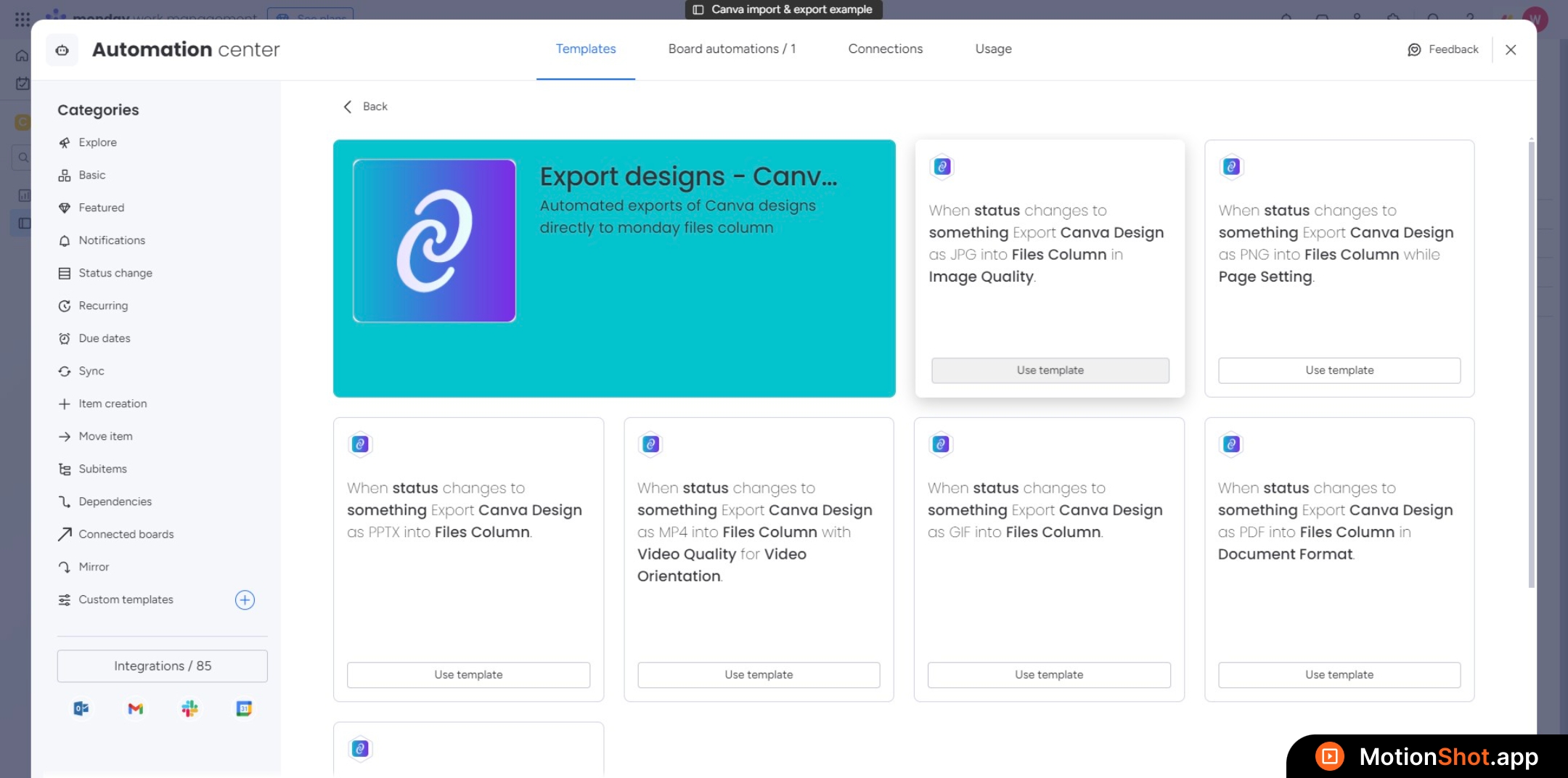Open the Slack integration icon
This screenshot has height=778, width=1568.
(x=189, y=708)
